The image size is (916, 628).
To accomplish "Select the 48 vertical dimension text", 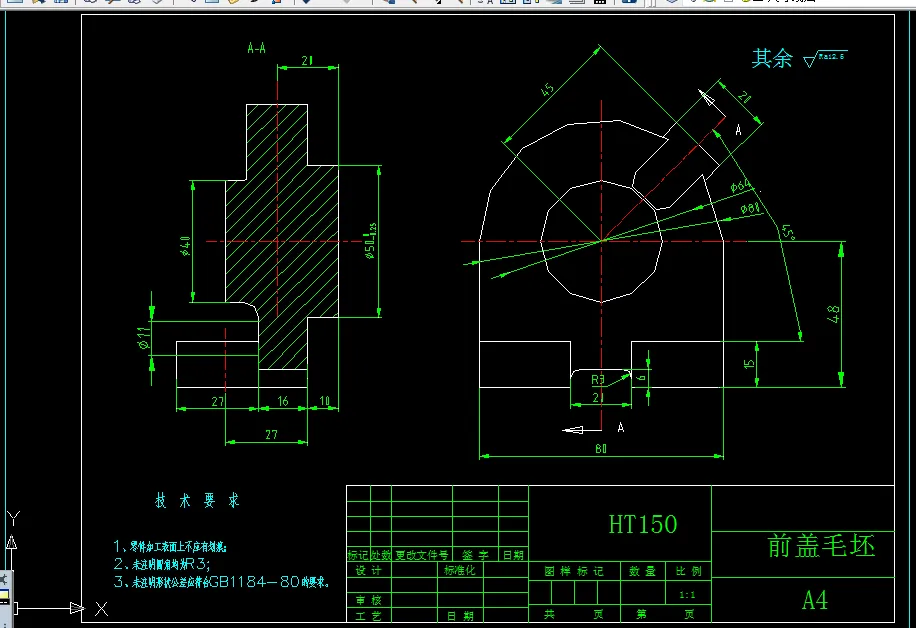I will click(834, 314).
